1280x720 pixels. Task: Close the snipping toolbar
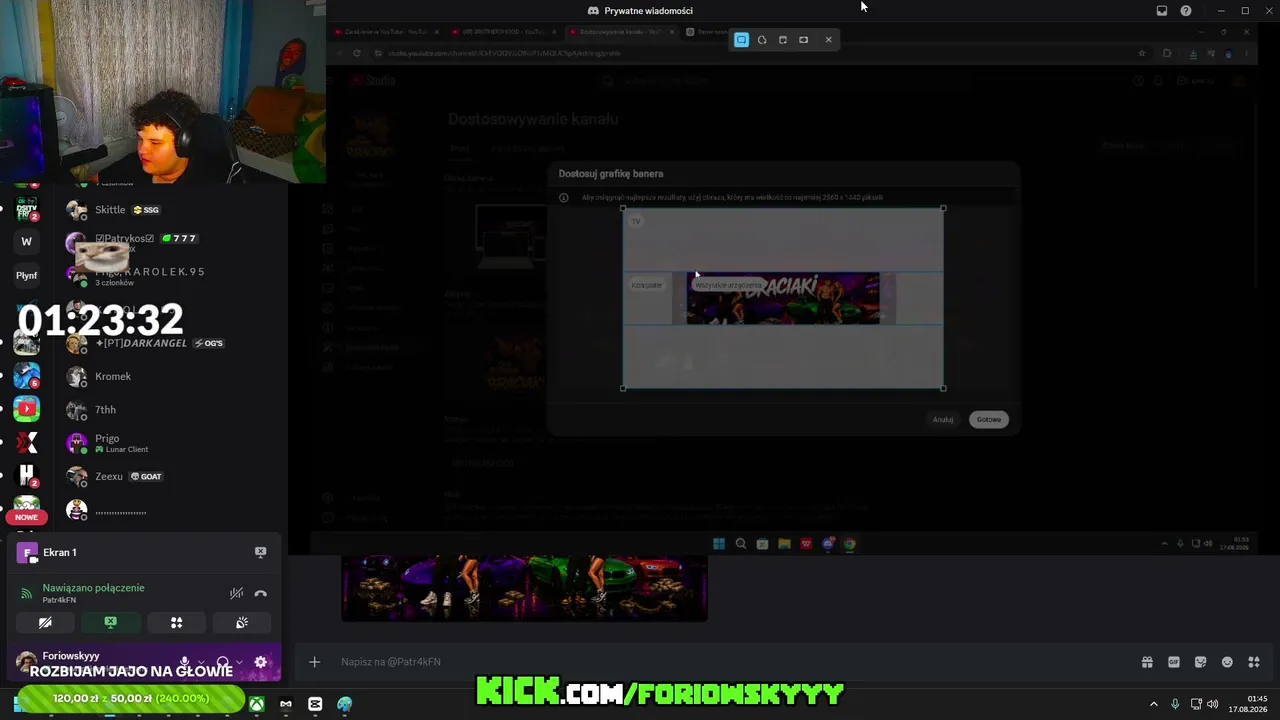pos(828,40)
